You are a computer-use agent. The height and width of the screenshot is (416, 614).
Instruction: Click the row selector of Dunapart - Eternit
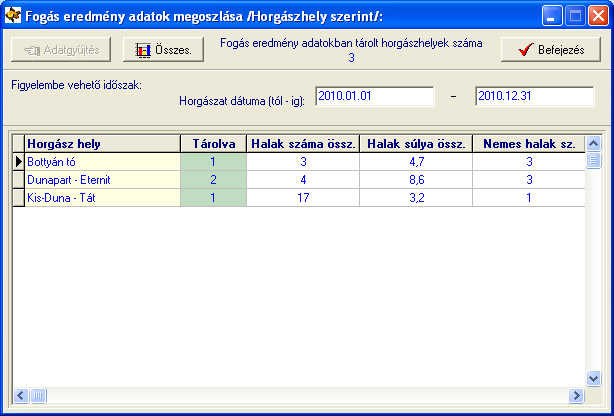(19, 180)
